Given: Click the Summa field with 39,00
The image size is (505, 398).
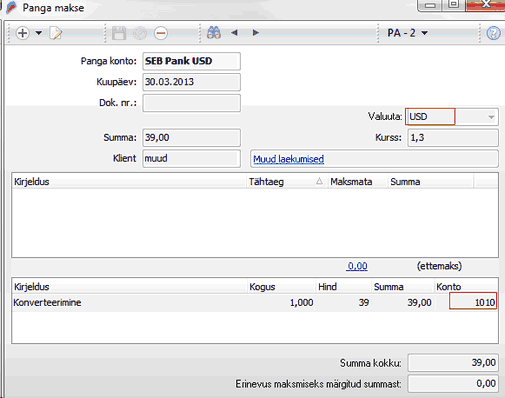Looking at the screenshot, I should tap(192, 138).
